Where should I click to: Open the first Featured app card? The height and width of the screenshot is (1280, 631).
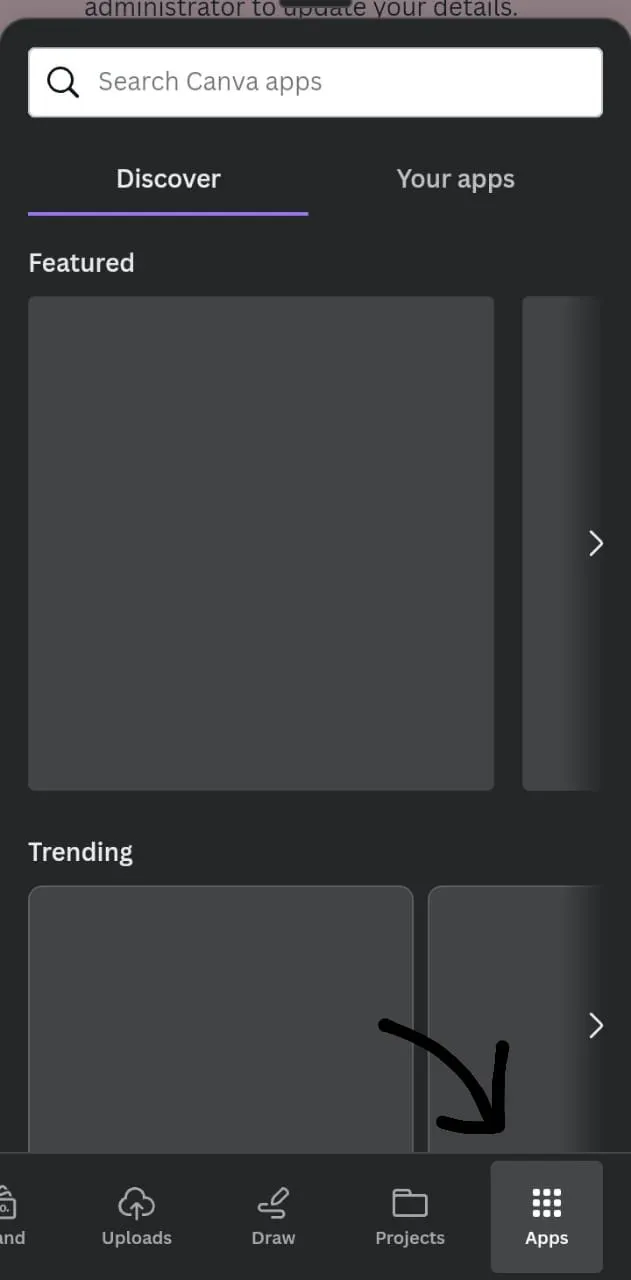tap(261, 543)
